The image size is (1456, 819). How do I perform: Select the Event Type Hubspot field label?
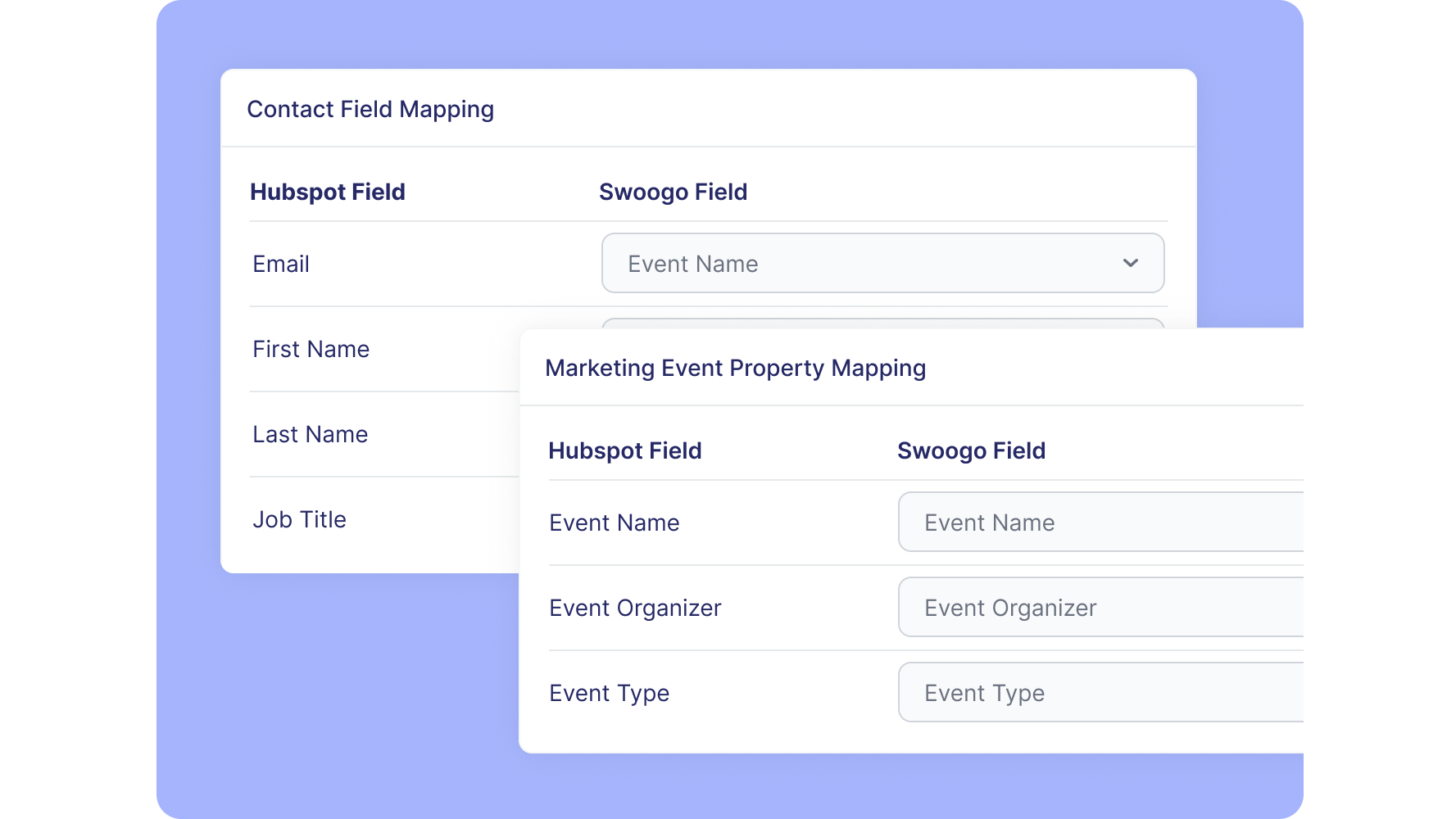tap(610, 693)
